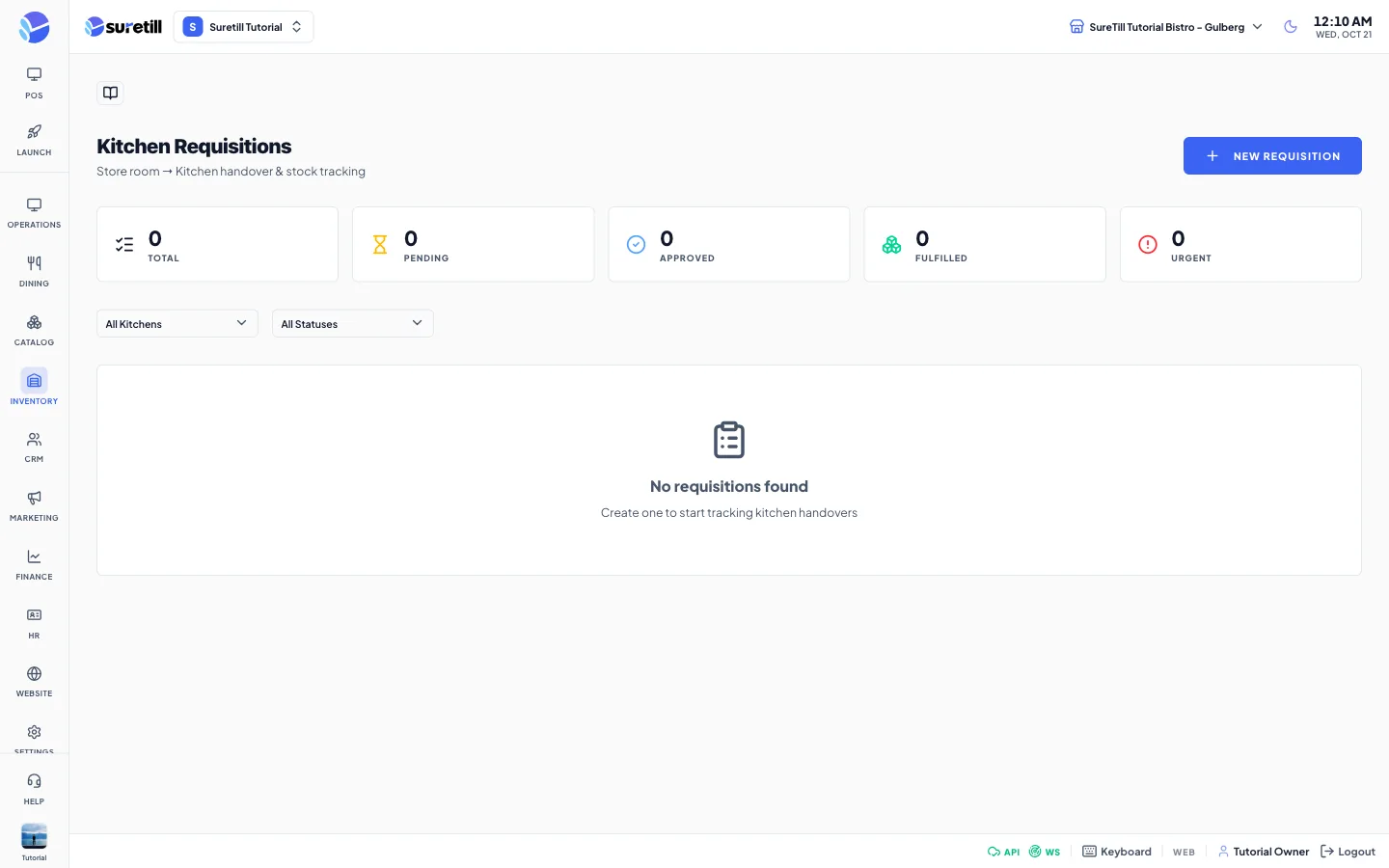The image size is (1389, 868).
Task: Click the WEB label in footer
Action: click(x=1184, y=852)
